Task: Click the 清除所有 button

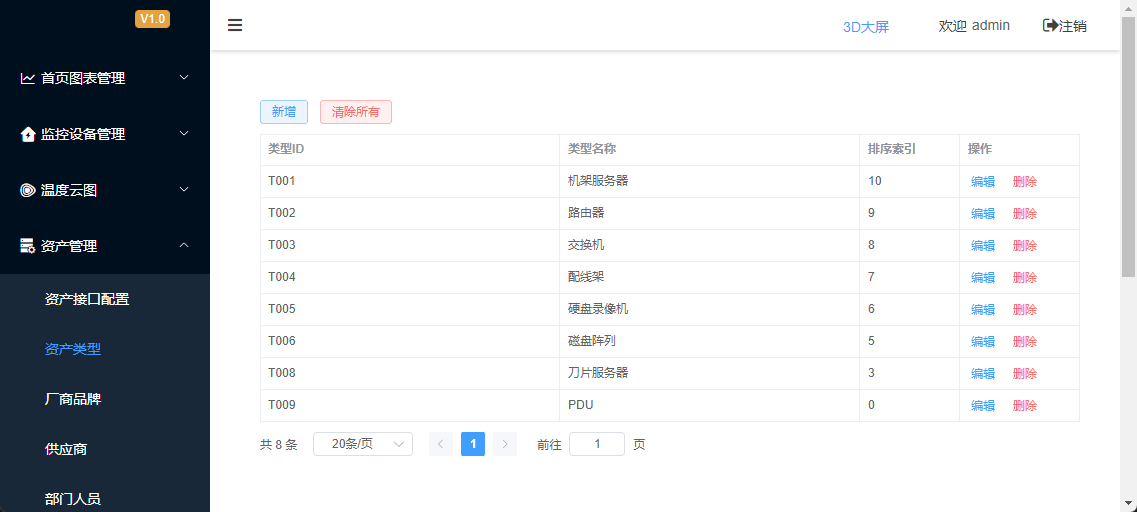Action: (x=356, y=112)
